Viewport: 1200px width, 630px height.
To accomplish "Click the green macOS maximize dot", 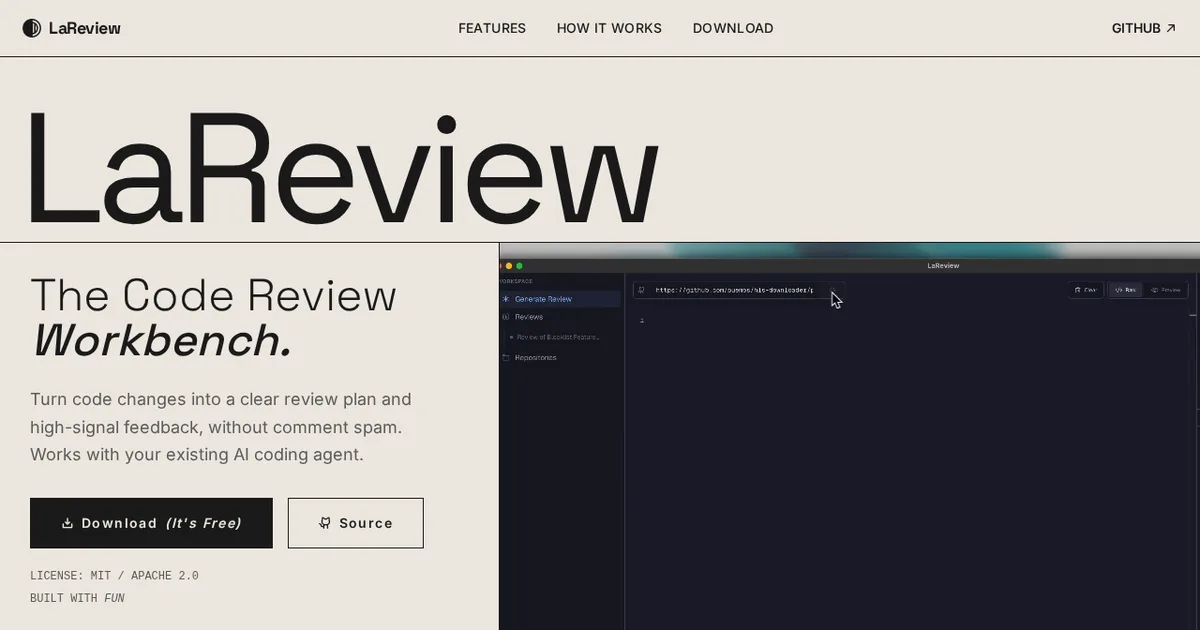I will click(x=519, y=266).
